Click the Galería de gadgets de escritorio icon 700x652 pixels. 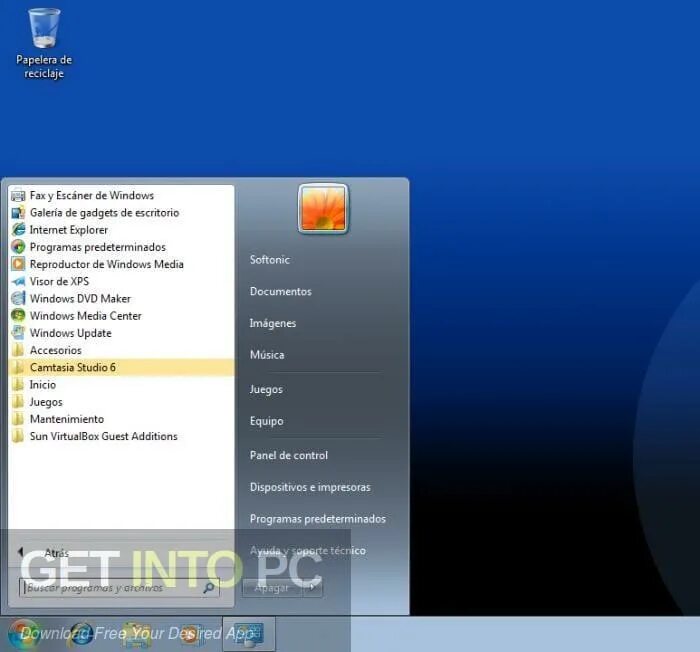point(18,213)
